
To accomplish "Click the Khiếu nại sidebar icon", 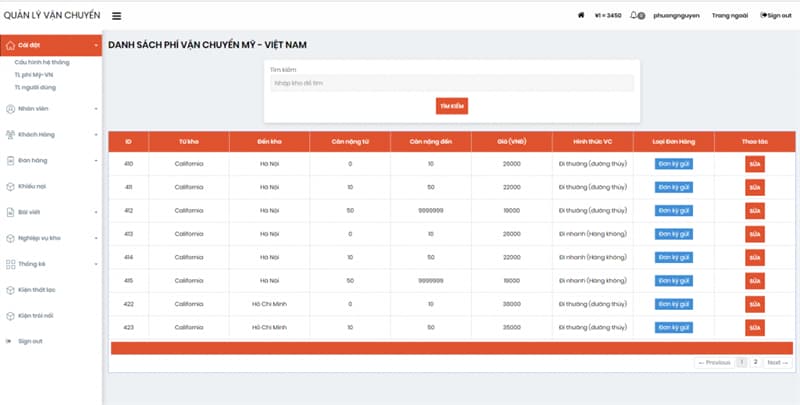I will click(10, 186).
